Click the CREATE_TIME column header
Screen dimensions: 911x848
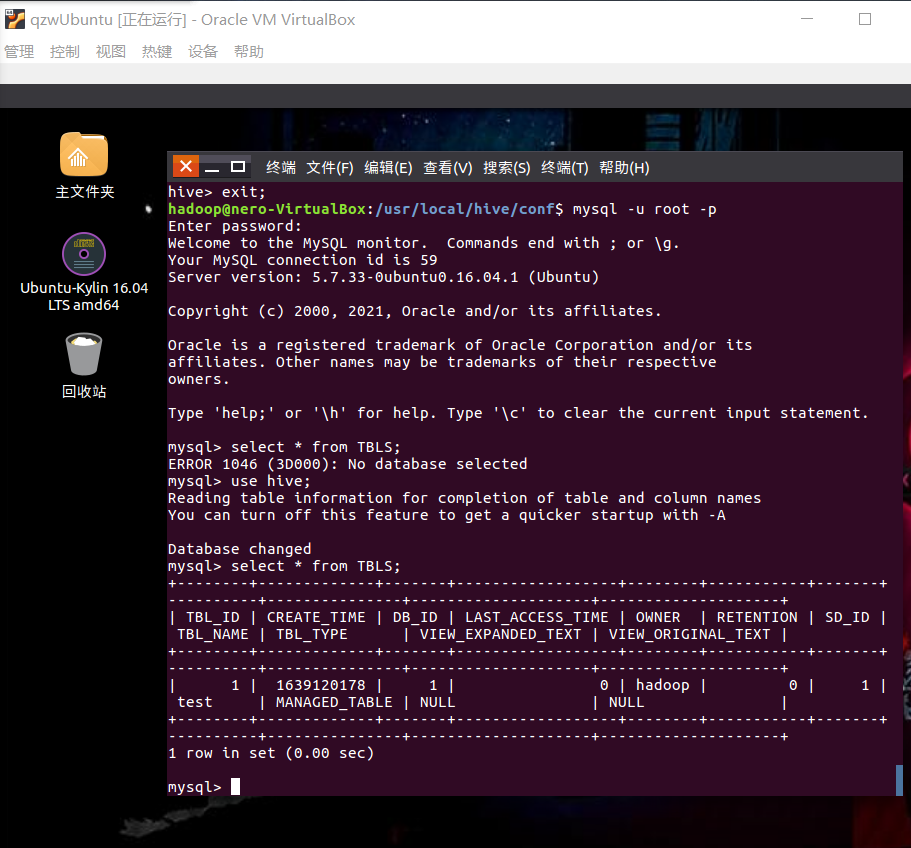coord(316,617)
